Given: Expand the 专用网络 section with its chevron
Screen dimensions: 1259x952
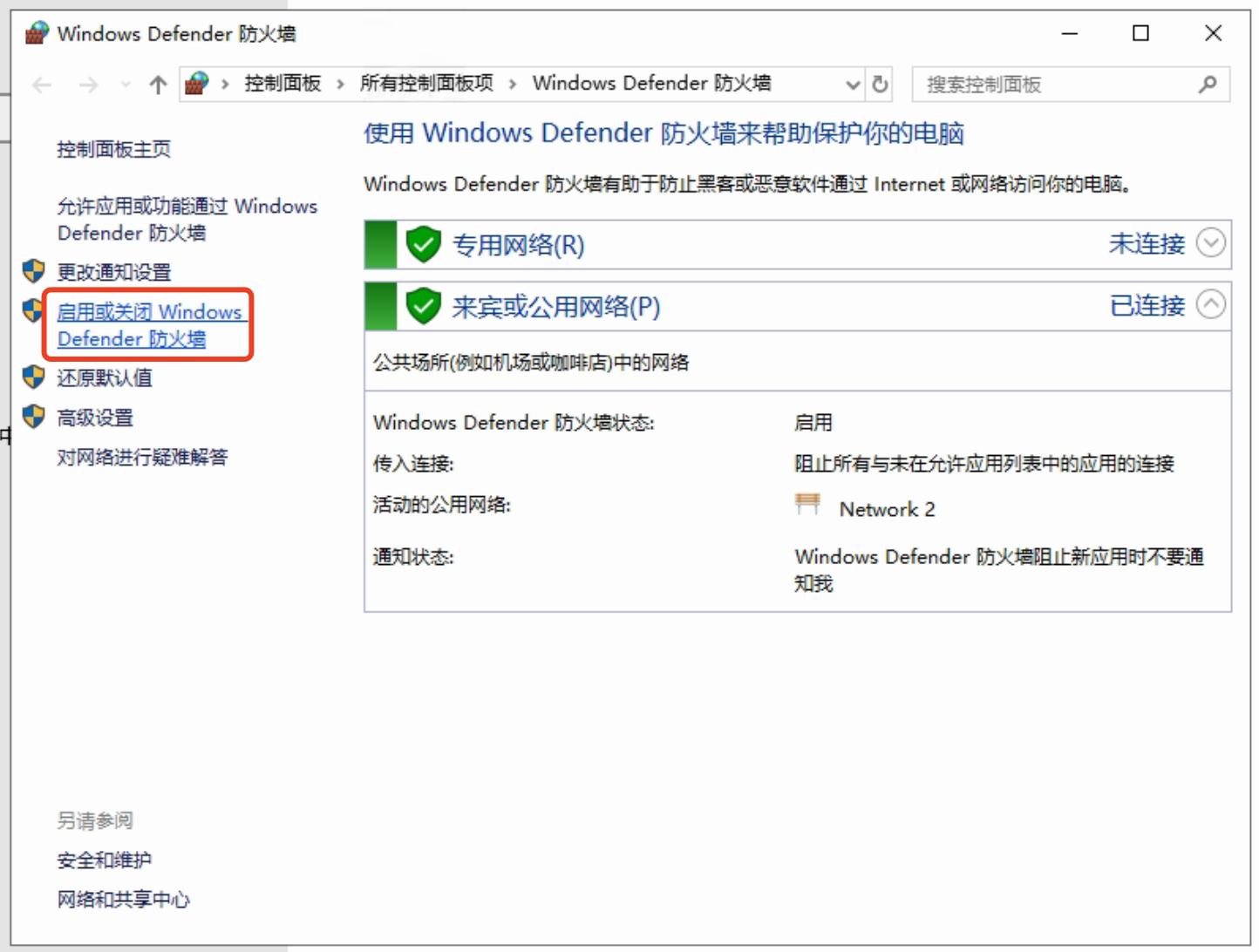Looking at the screenshot, I should [x=1211, y=242].
